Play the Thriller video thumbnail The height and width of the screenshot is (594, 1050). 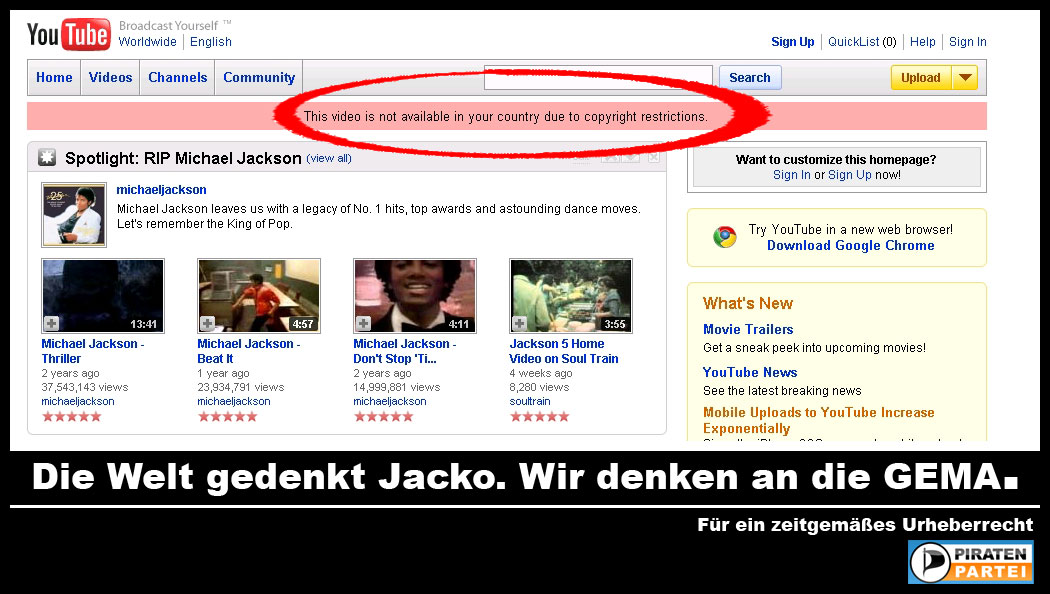coord(103,295)
